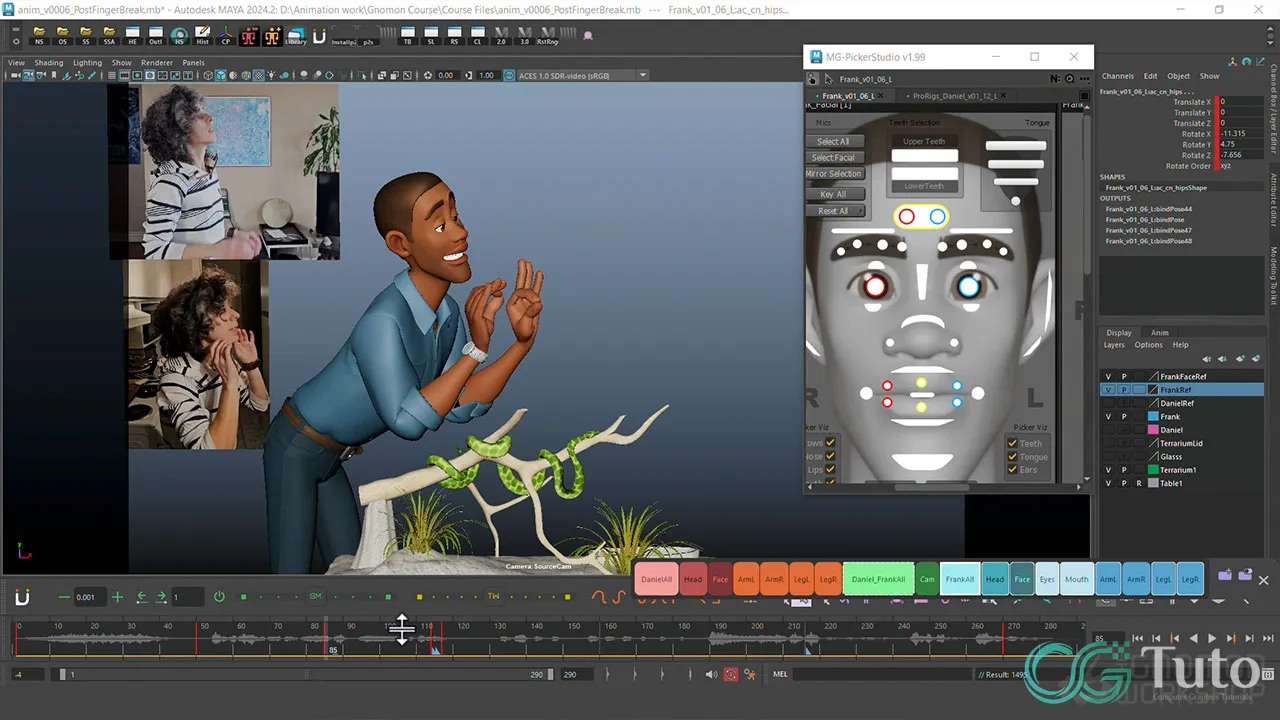Toggle the Teeth picker visibility checkbox
This screenshot has width=1280, height=720.
point(1012,443)
